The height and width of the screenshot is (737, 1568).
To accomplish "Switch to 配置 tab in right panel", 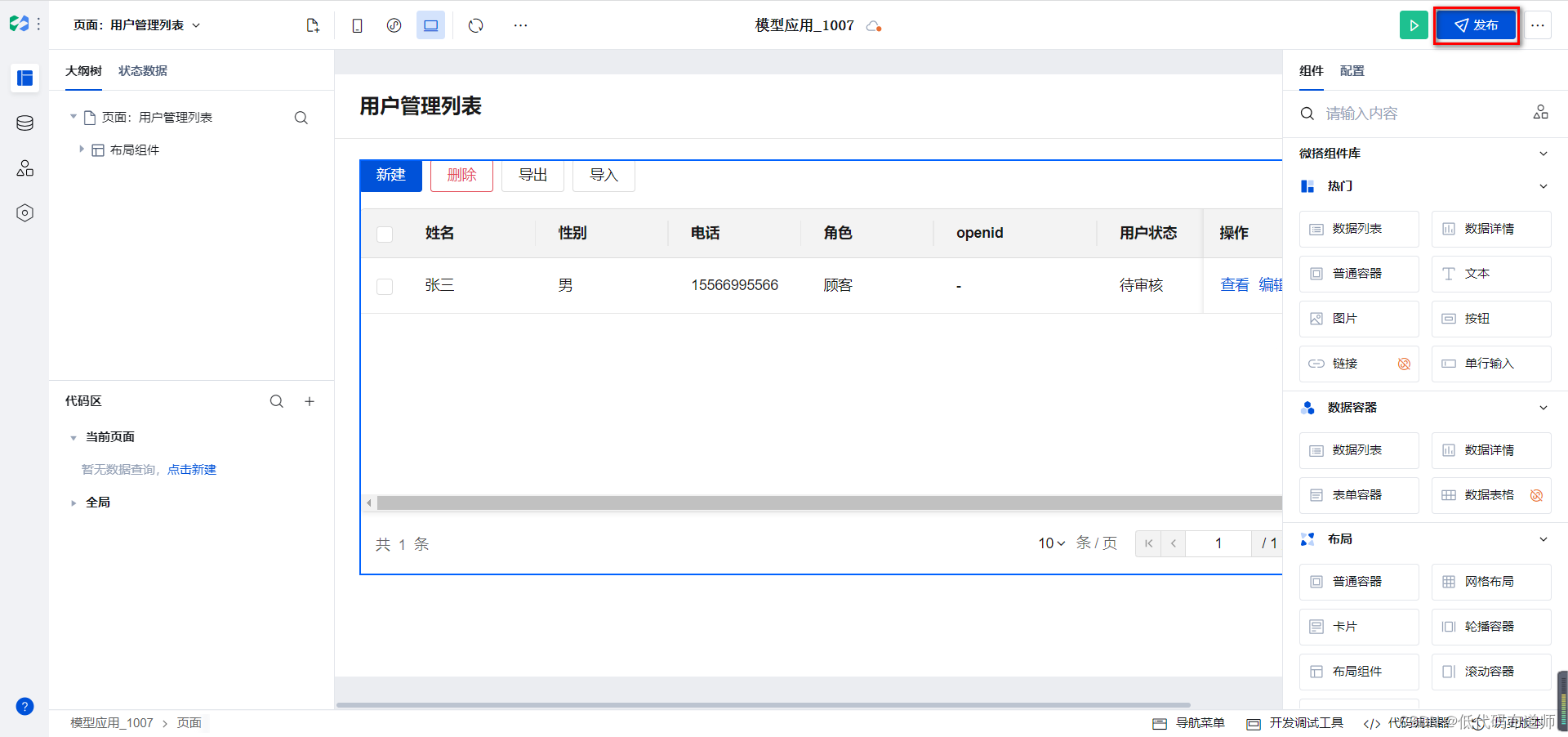I will pos(1352,71).
